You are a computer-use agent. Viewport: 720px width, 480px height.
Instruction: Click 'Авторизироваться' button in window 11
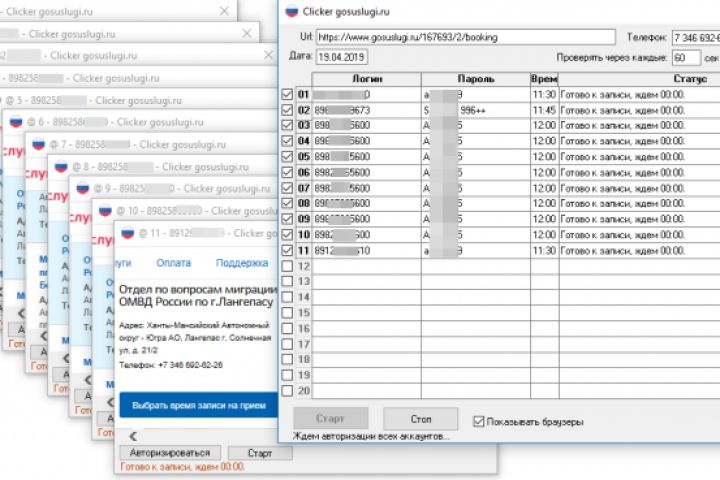click(170, 453)
